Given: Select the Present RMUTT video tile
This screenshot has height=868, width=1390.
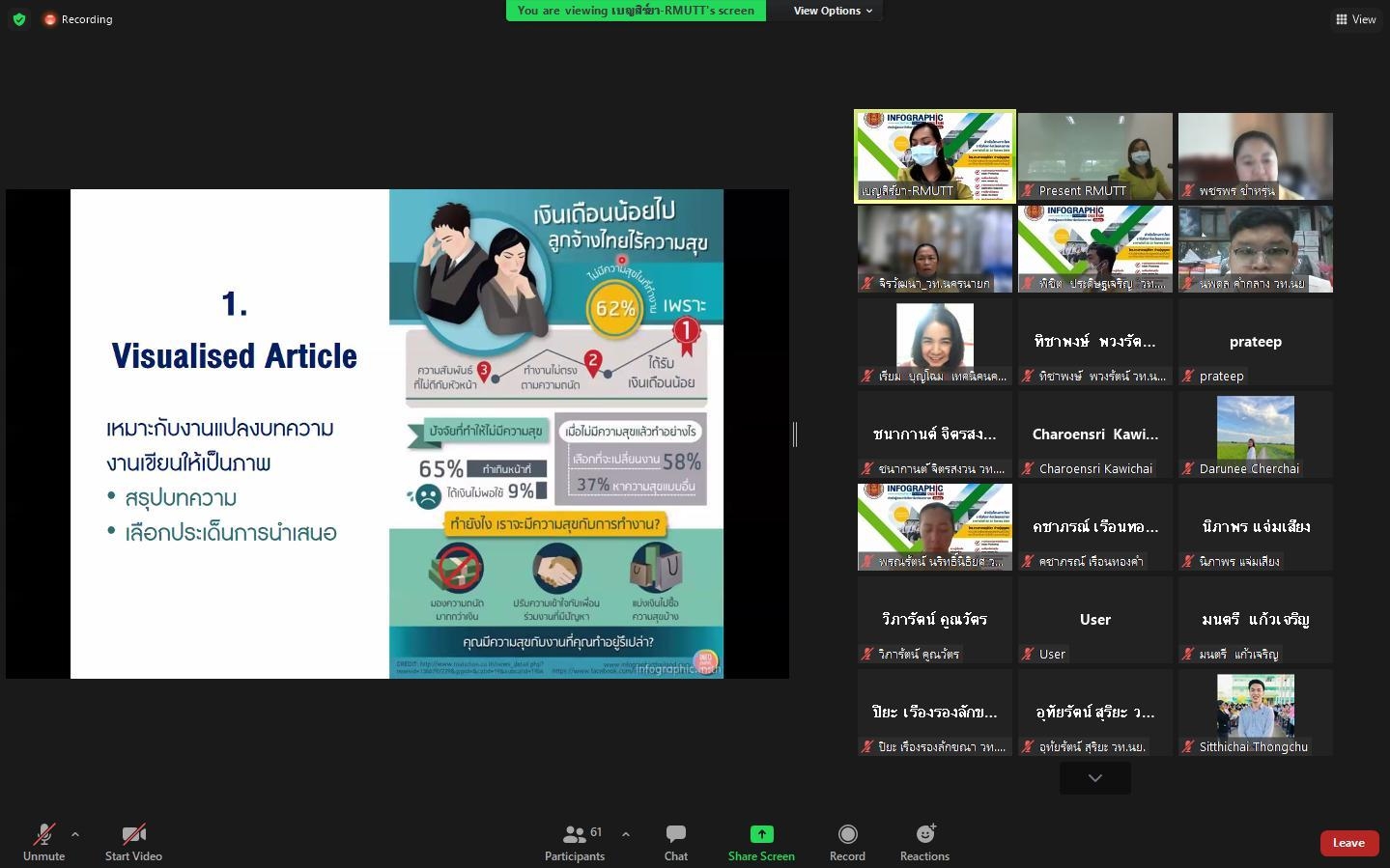Looking at the screenshot, I should coord(1094,156).
